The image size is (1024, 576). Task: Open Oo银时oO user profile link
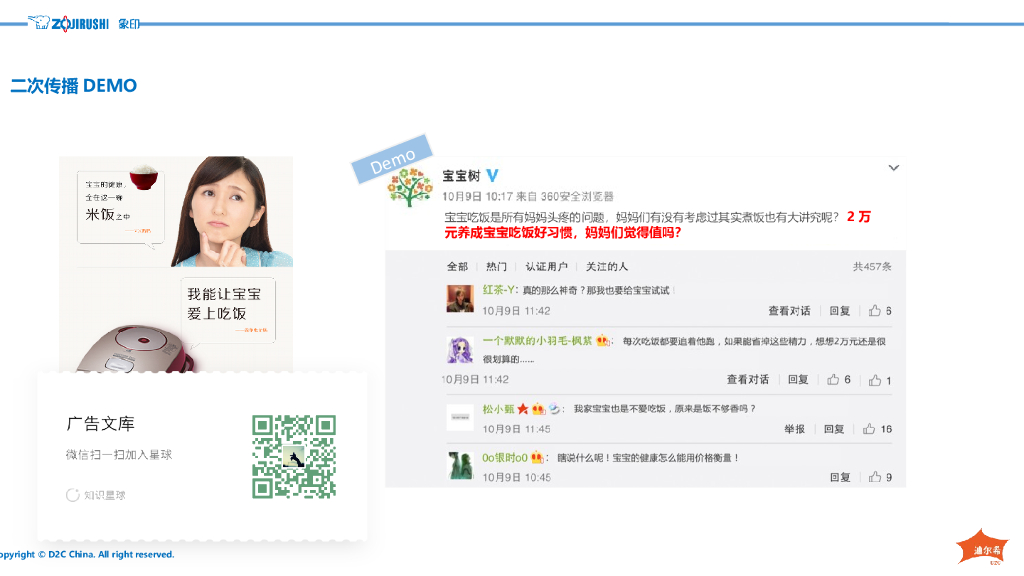point(505,458)
